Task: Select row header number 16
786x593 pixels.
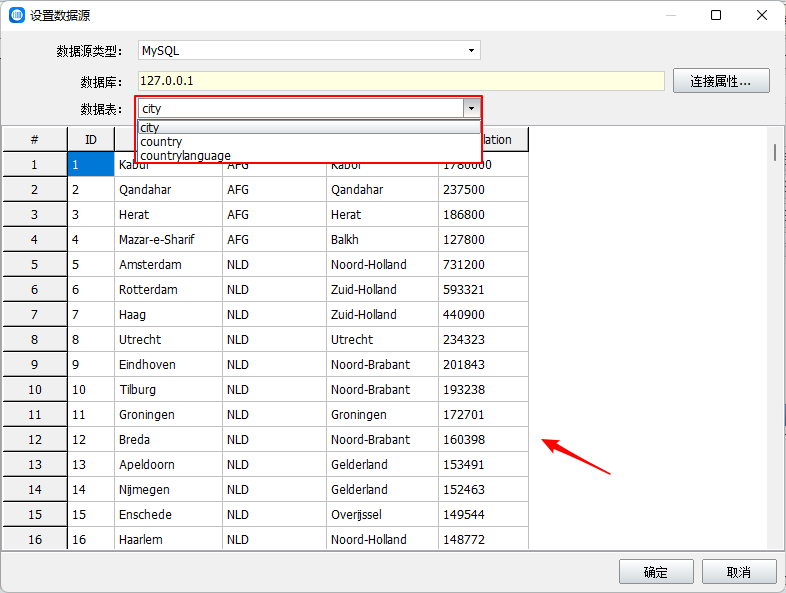Action: [x=35, y=539]
